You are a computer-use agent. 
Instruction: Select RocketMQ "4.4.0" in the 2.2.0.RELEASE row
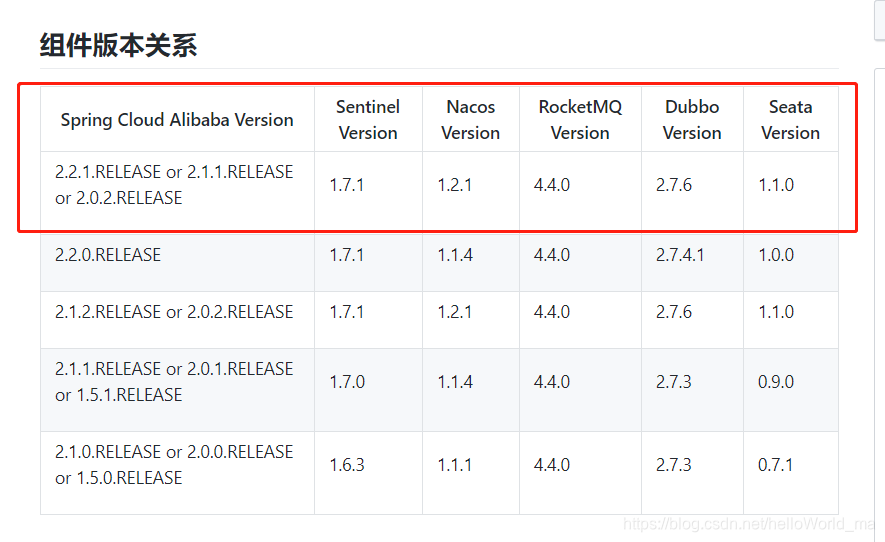tap(551, 255)
